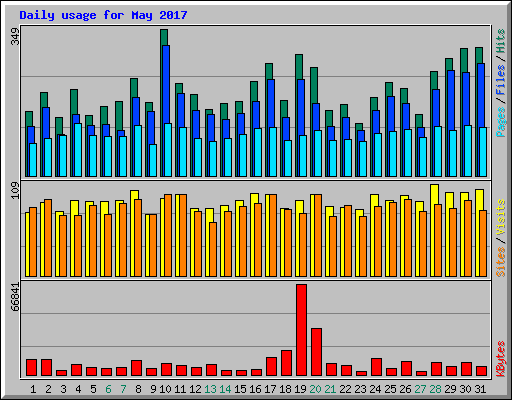
Task: Click day 1 on the x-axis
Action: click(x=33, y=389)
